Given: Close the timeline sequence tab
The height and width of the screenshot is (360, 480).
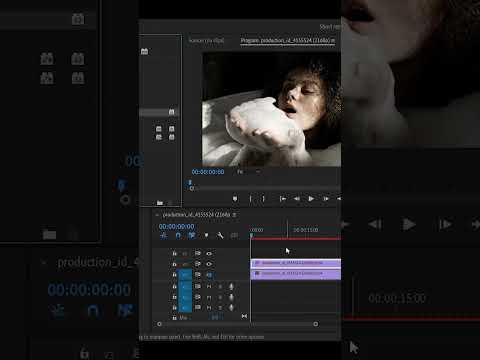Looking at the screenshot, I should [x=157, y=215].
